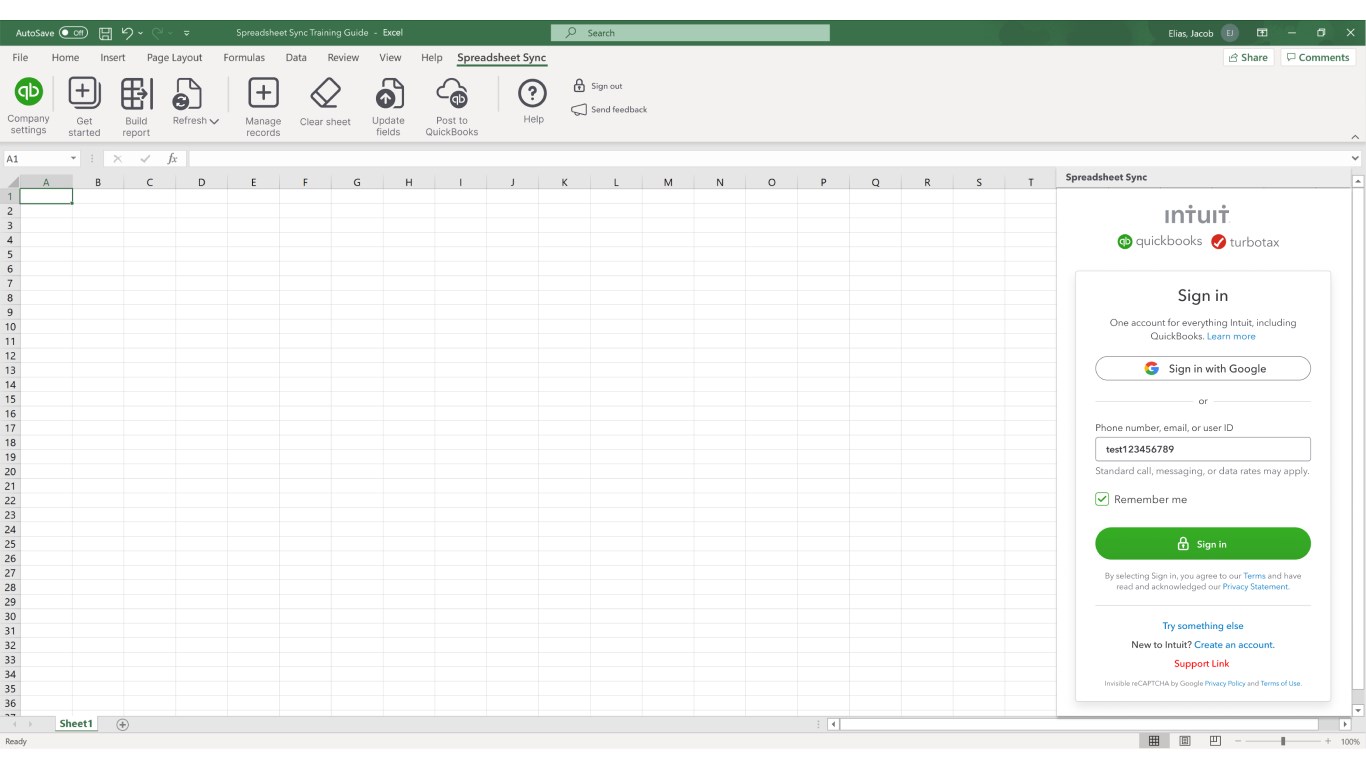Image resolution: width=1366 pixels, height=768 pixels.
Task: Click the Get started icon
Action: (84, 94)
